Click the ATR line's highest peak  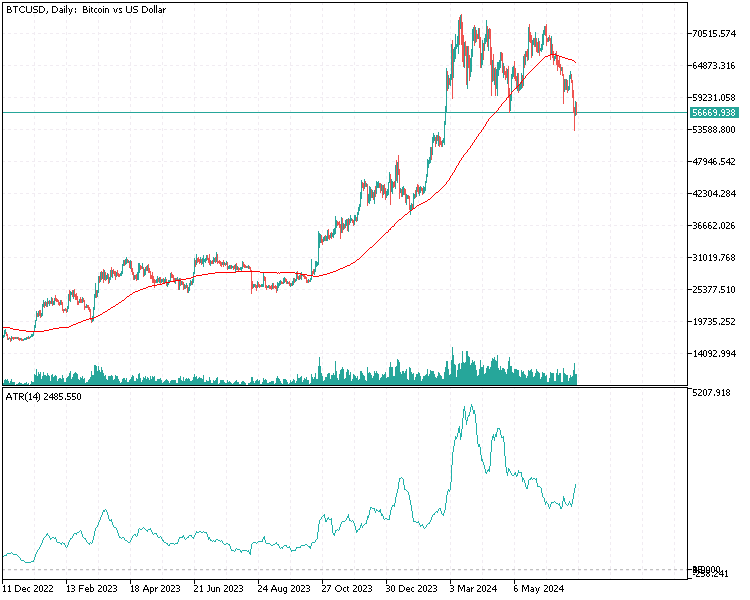click(x=470, y=406)
